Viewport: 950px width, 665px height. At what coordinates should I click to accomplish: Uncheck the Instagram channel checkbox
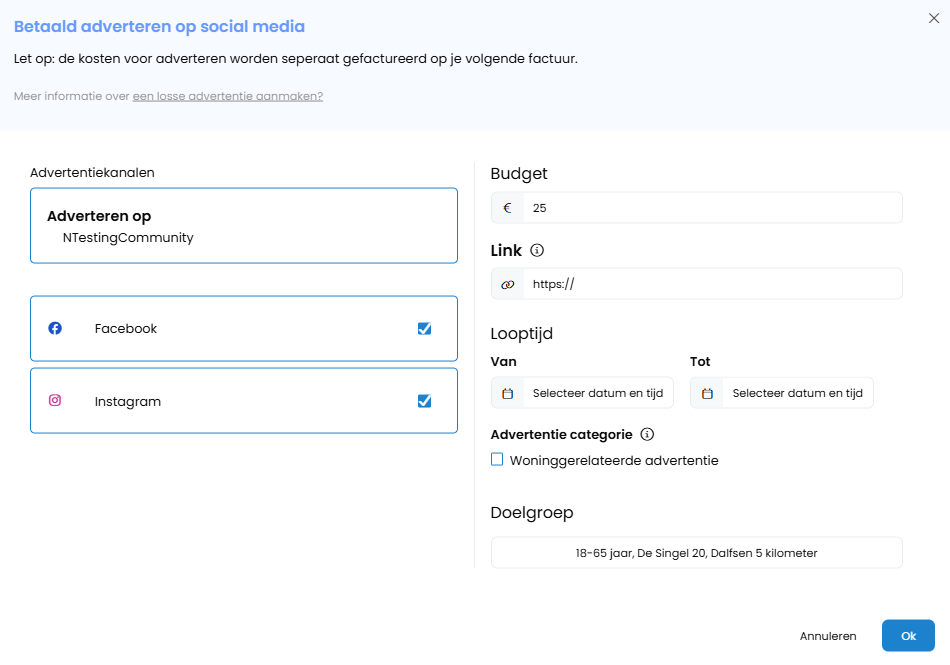[424, 401]
